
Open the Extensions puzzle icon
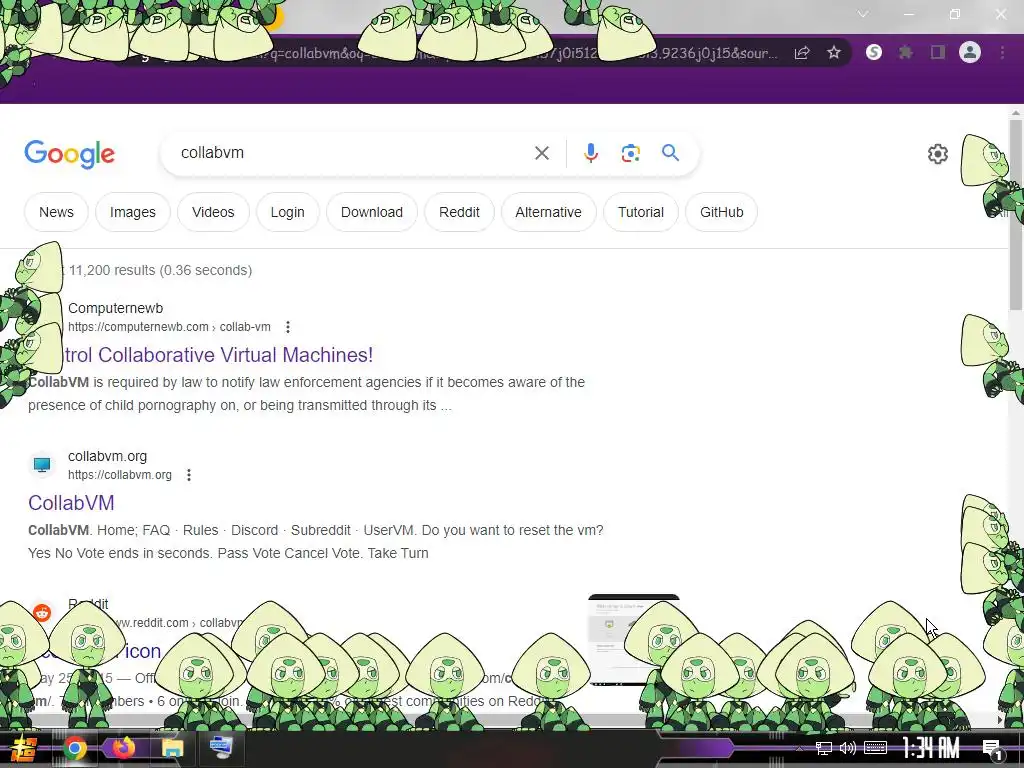click(906, 53)
